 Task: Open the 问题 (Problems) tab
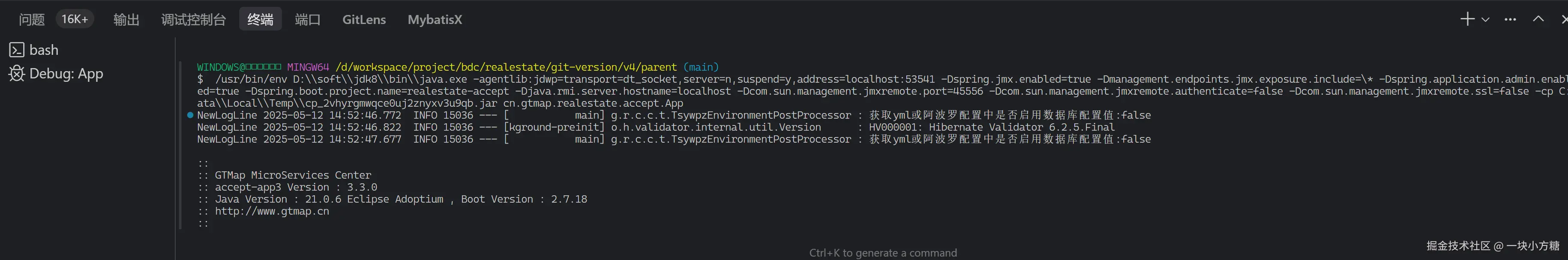(32, 19)
